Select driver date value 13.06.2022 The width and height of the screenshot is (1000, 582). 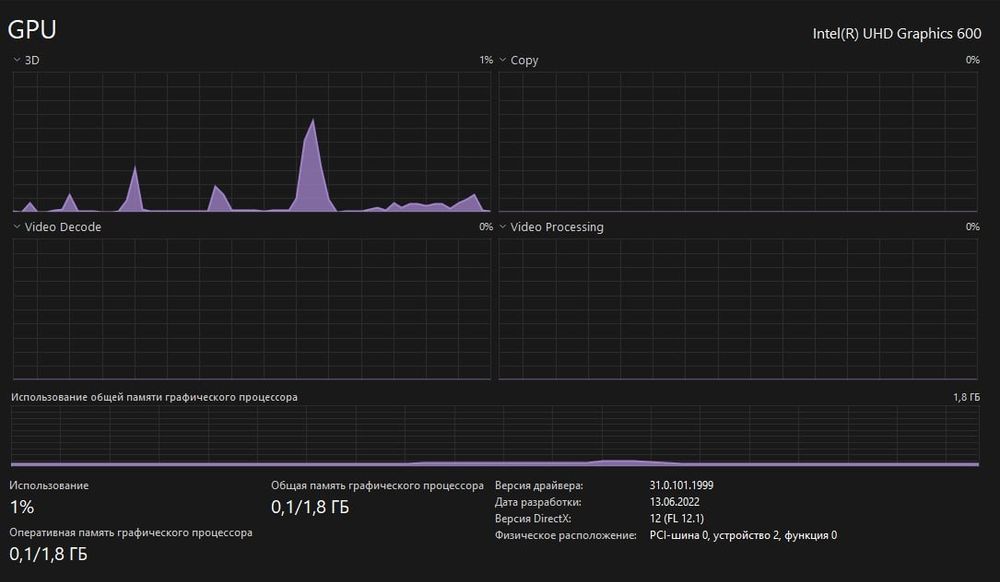point(674,502)
